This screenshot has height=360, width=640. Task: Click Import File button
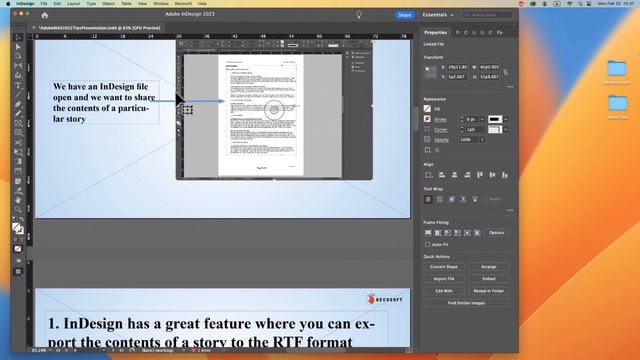tap(444, 279)
